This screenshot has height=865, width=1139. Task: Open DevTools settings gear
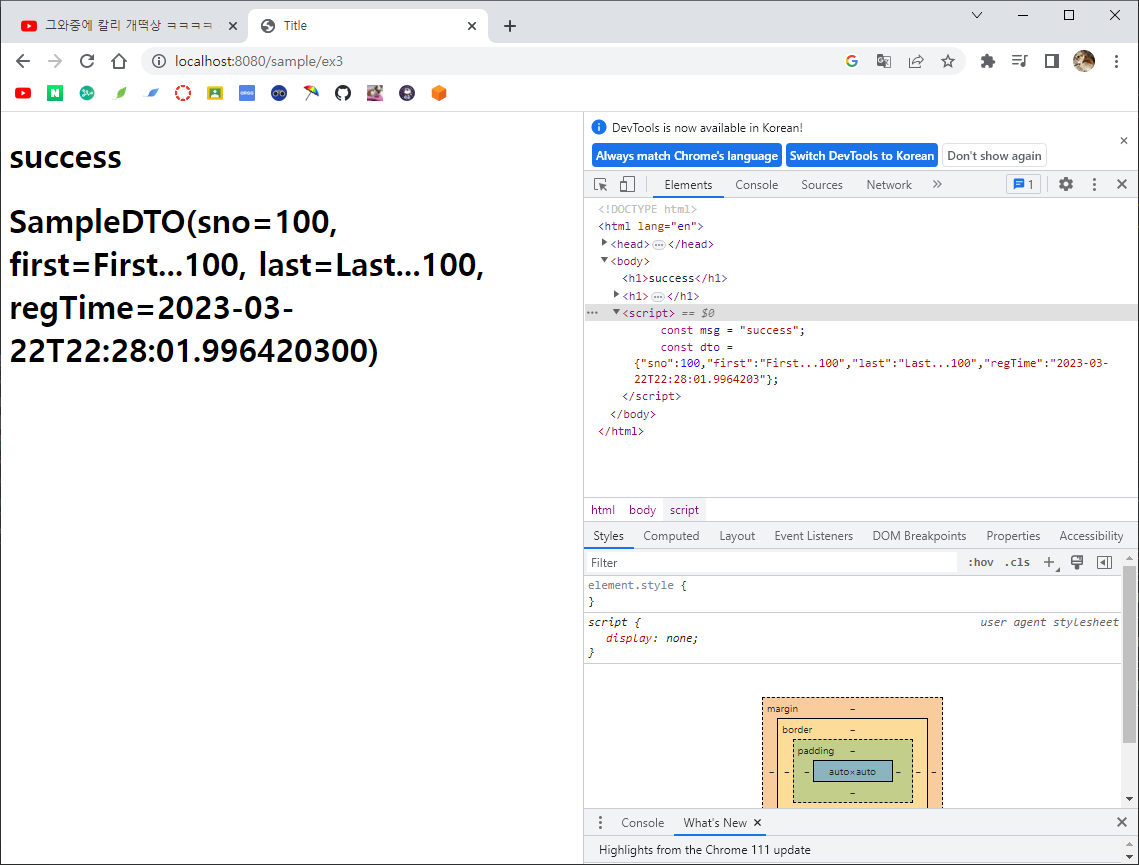(1066, 184)
